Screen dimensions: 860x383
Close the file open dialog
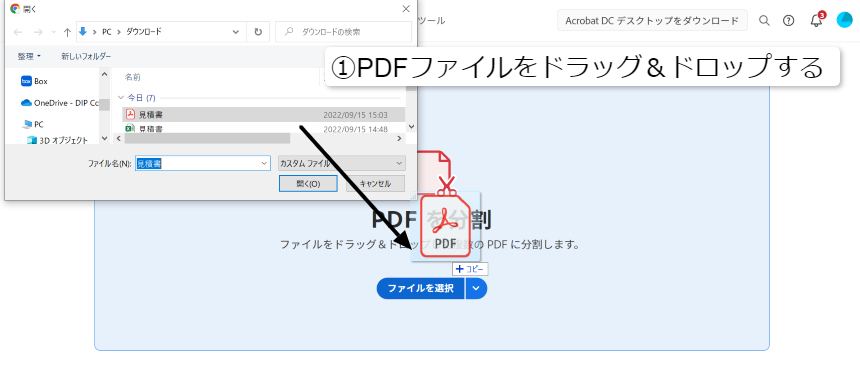[x=406, y=9]
